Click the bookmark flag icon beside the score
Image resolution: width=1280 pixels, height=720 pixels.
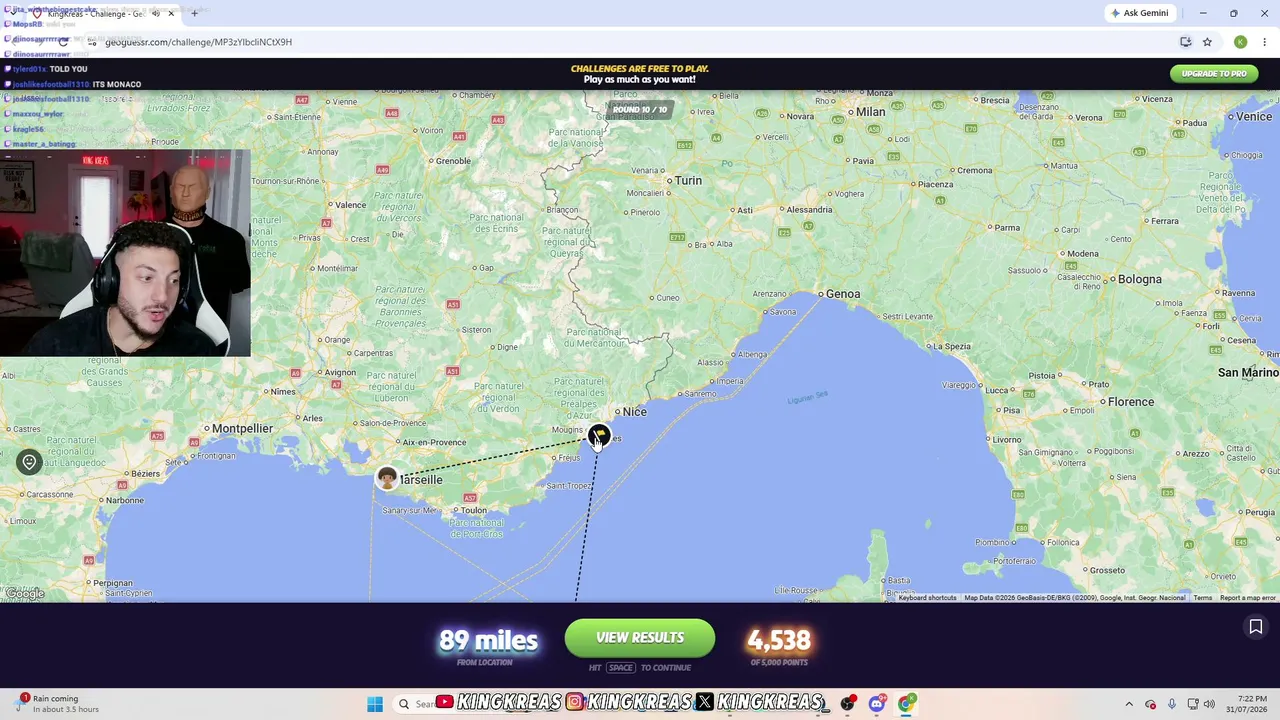tap(1256, 627)
